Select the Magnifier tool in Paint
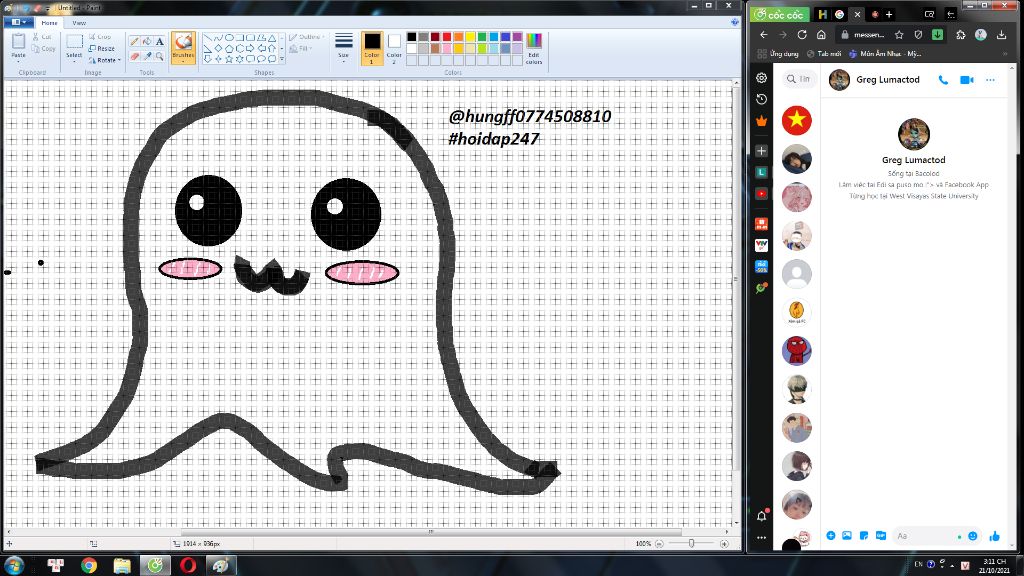Screen dimensions: 1024x576 tap(159, 57)
